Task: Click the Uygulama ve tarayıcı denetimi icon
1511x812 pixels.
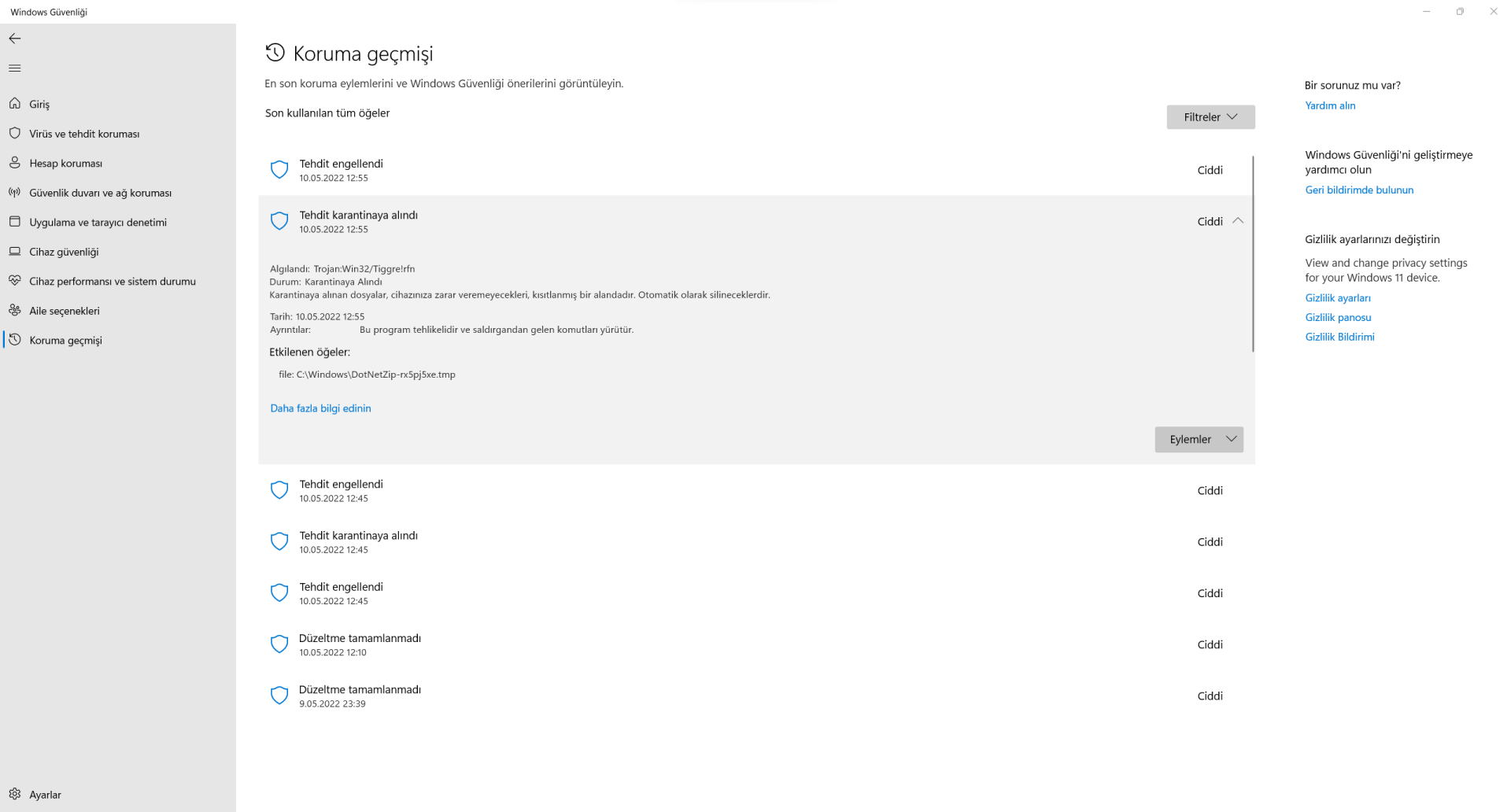Action: click(15, 222)
